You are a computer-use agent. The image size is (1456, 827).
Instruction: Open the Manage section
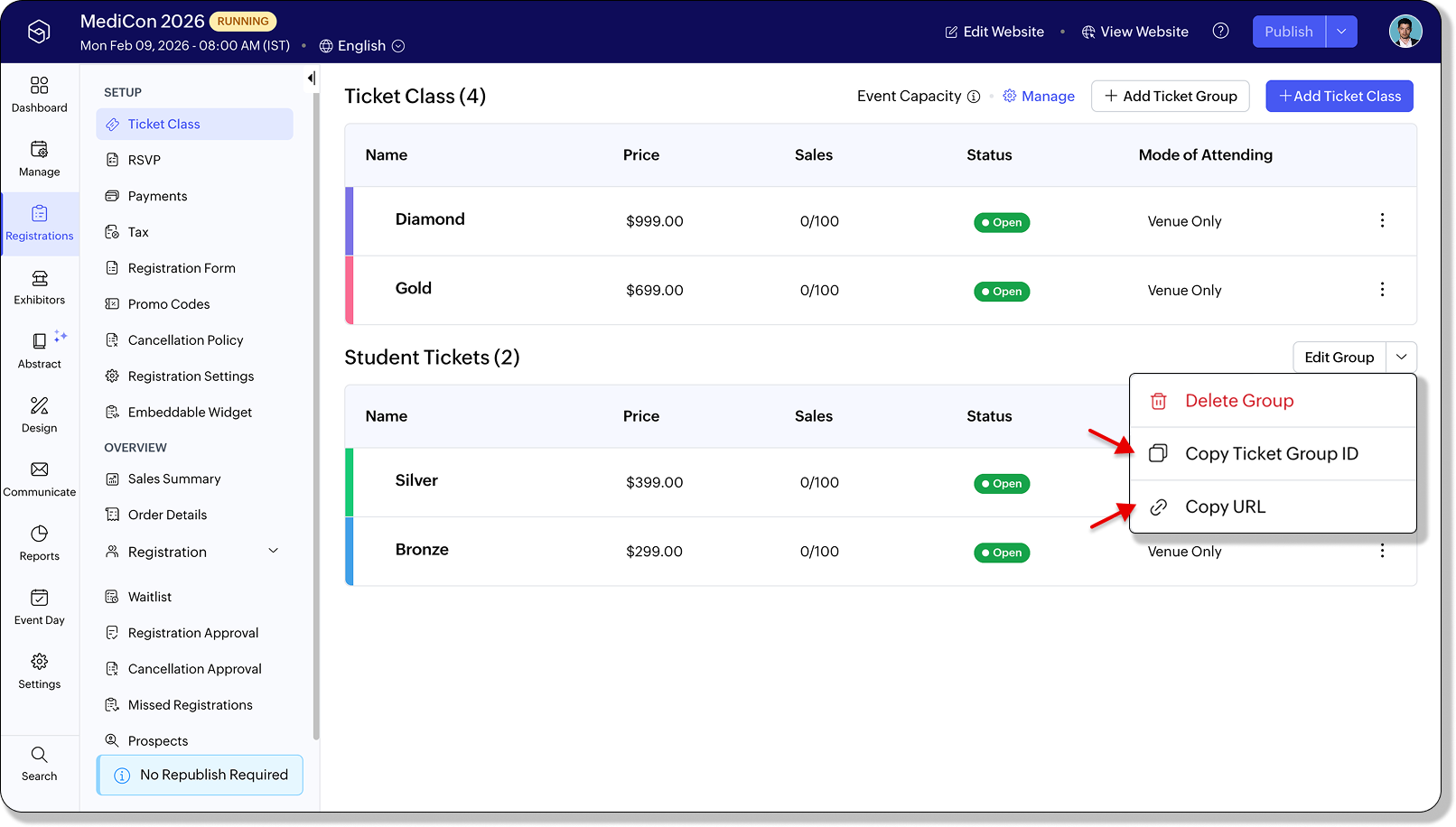point(40,159)
